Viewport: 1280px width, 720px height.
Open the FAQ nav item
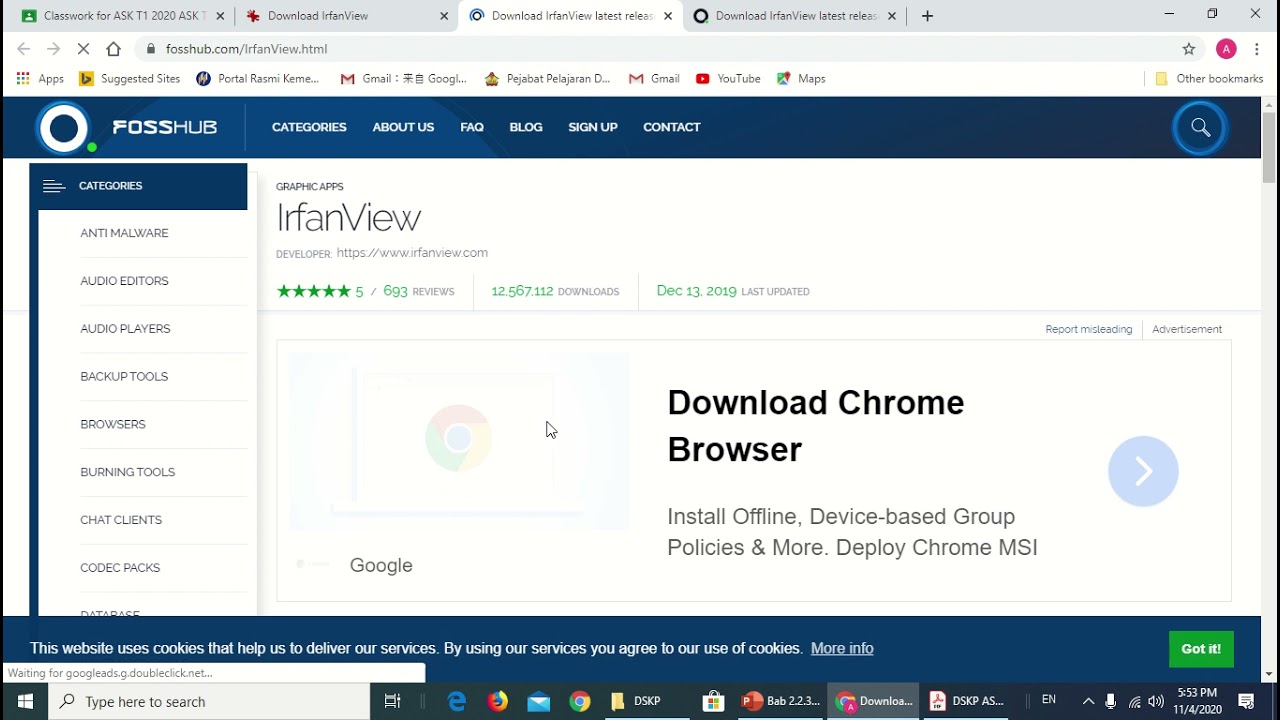coord(472,127)
